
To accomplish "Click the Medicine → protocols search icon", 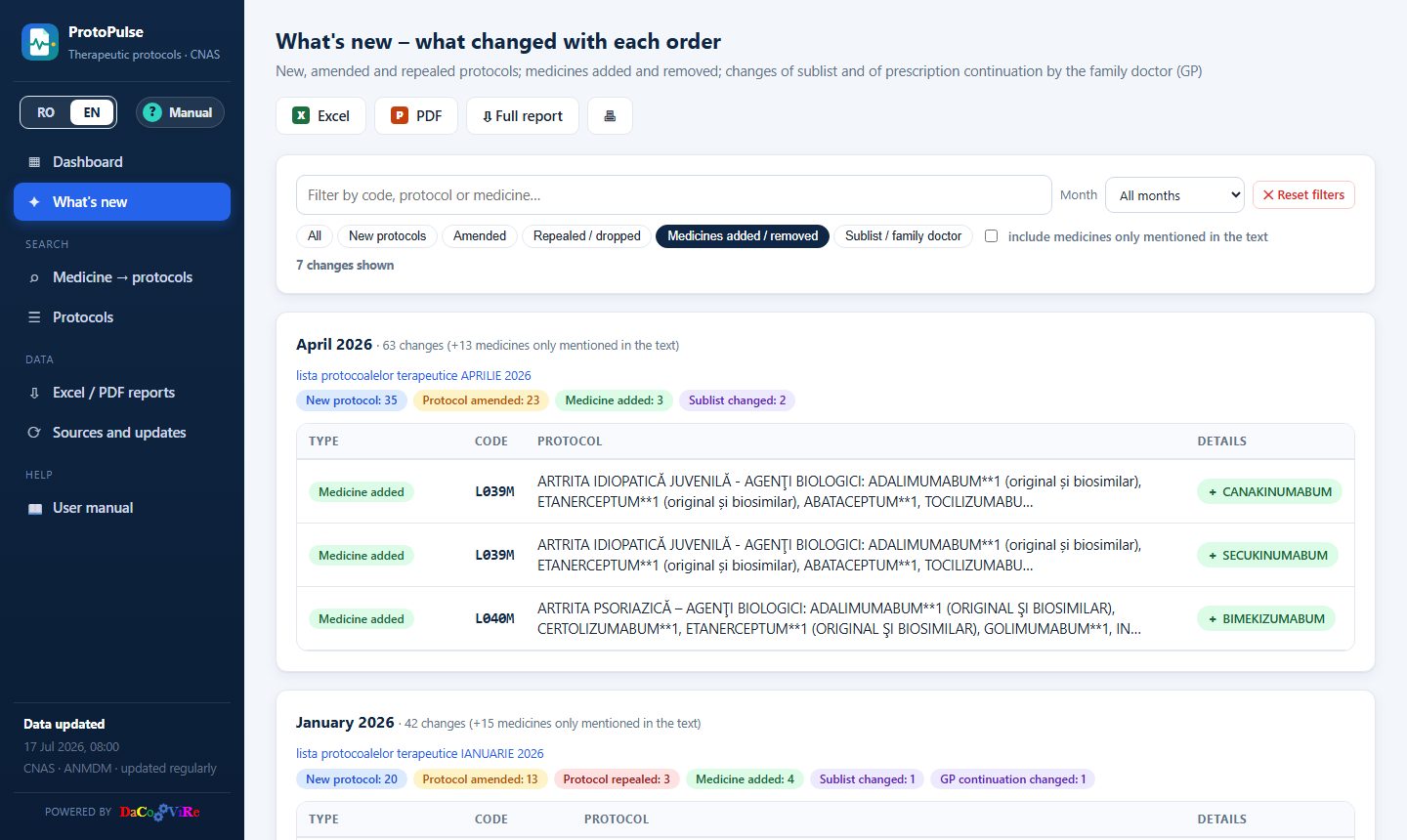I will [34, 277].
